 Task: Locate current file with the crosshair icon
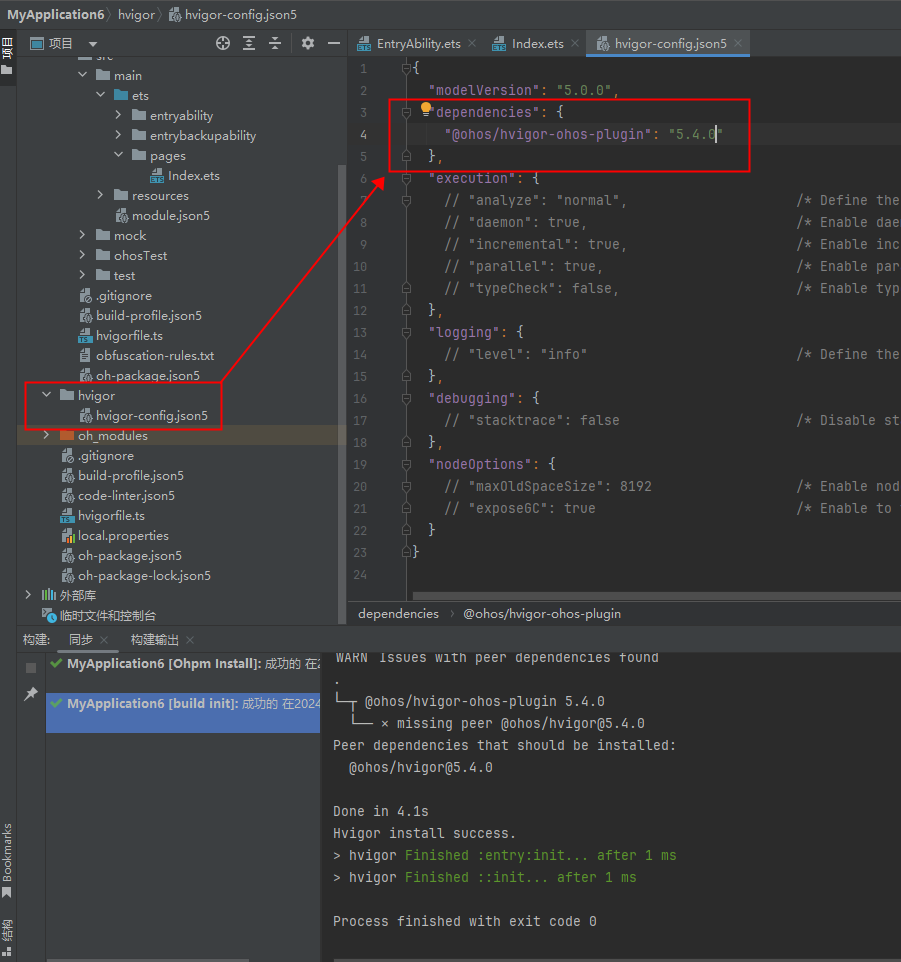coord(223,43)
